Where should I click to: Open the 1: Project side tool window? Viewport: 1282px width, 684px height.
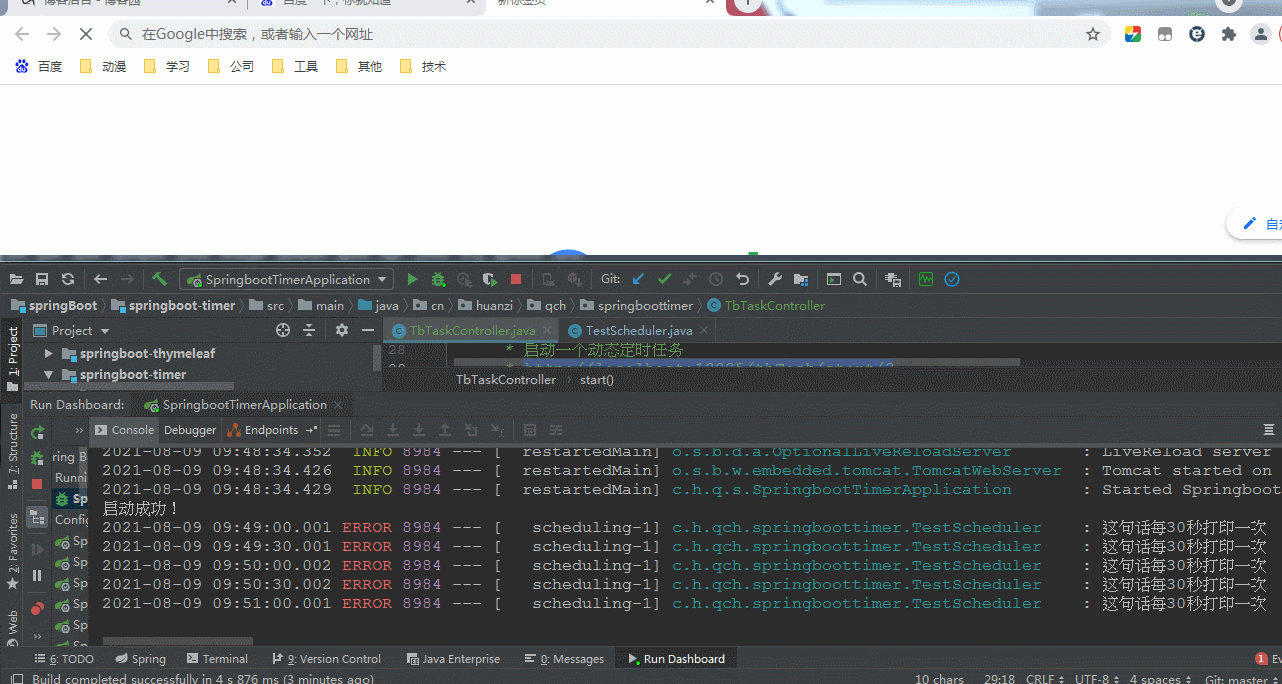pos(12,359)
